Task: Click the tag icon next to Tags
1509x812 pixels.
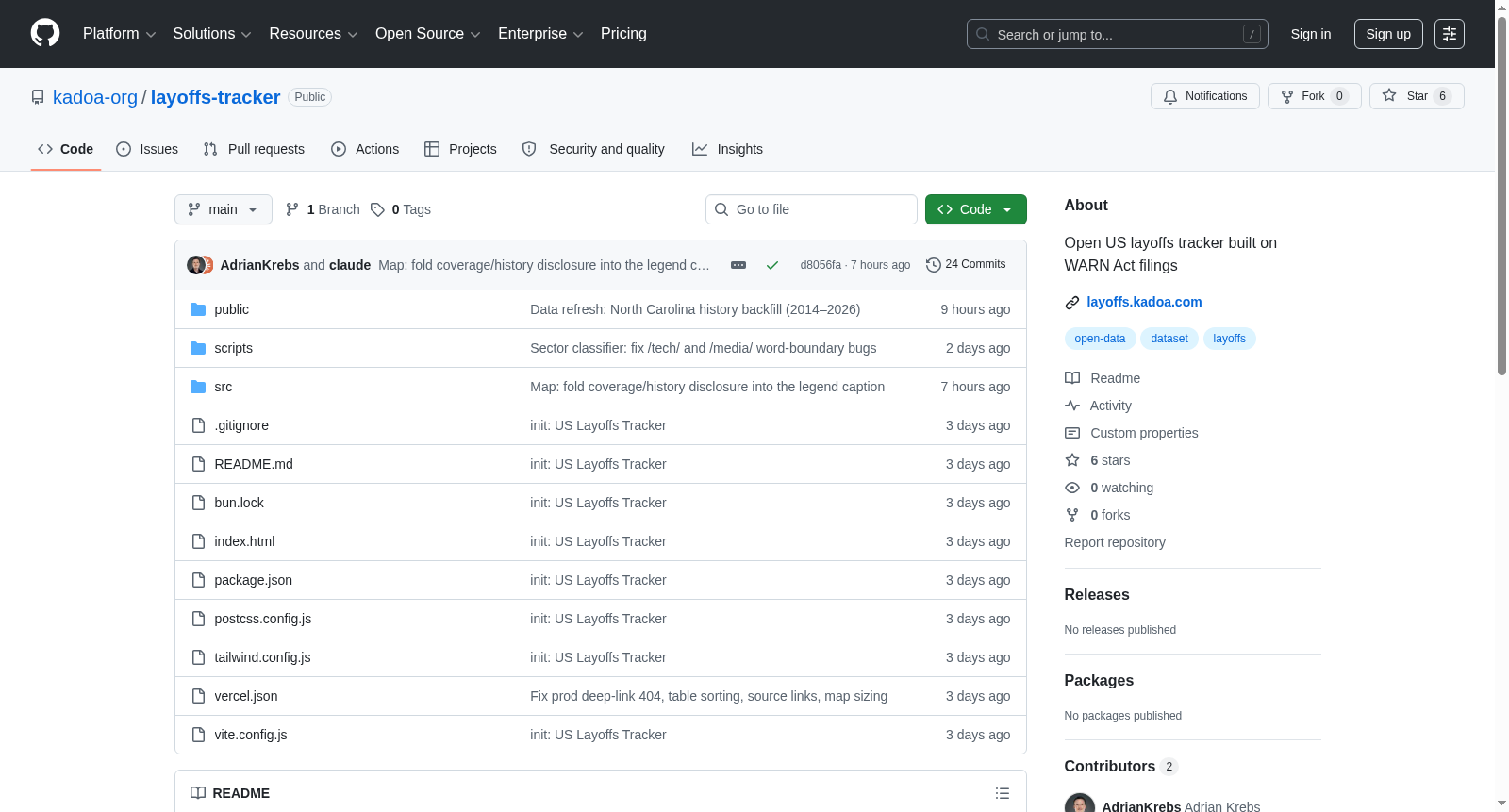Action: (x=377, y=209)
